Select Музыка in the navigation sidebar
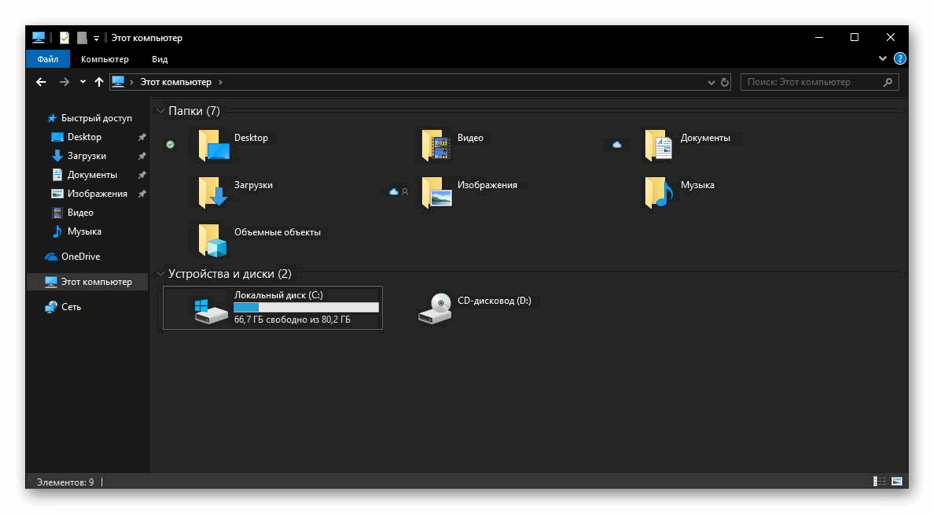The image size is (934, 514). pos(77,232)
